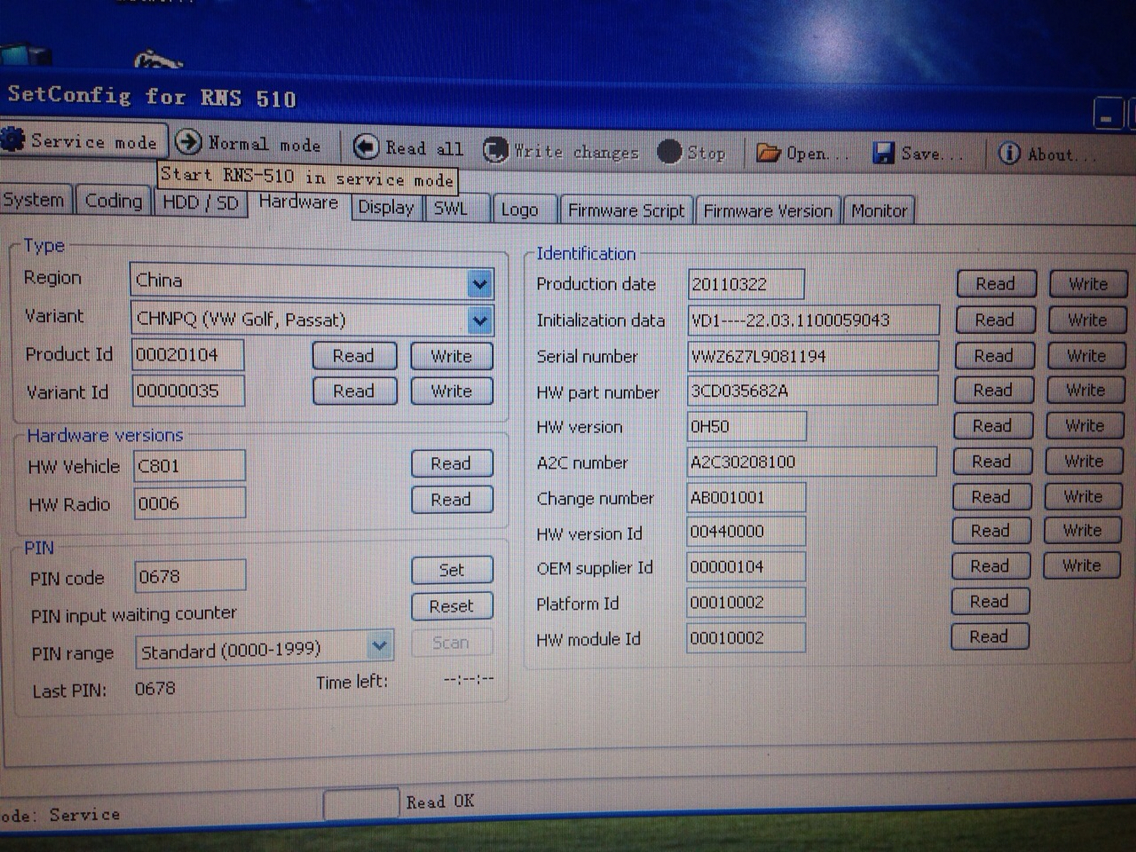Click the Production date text field
Screen dimensions: 1136x852
(746, 284)
